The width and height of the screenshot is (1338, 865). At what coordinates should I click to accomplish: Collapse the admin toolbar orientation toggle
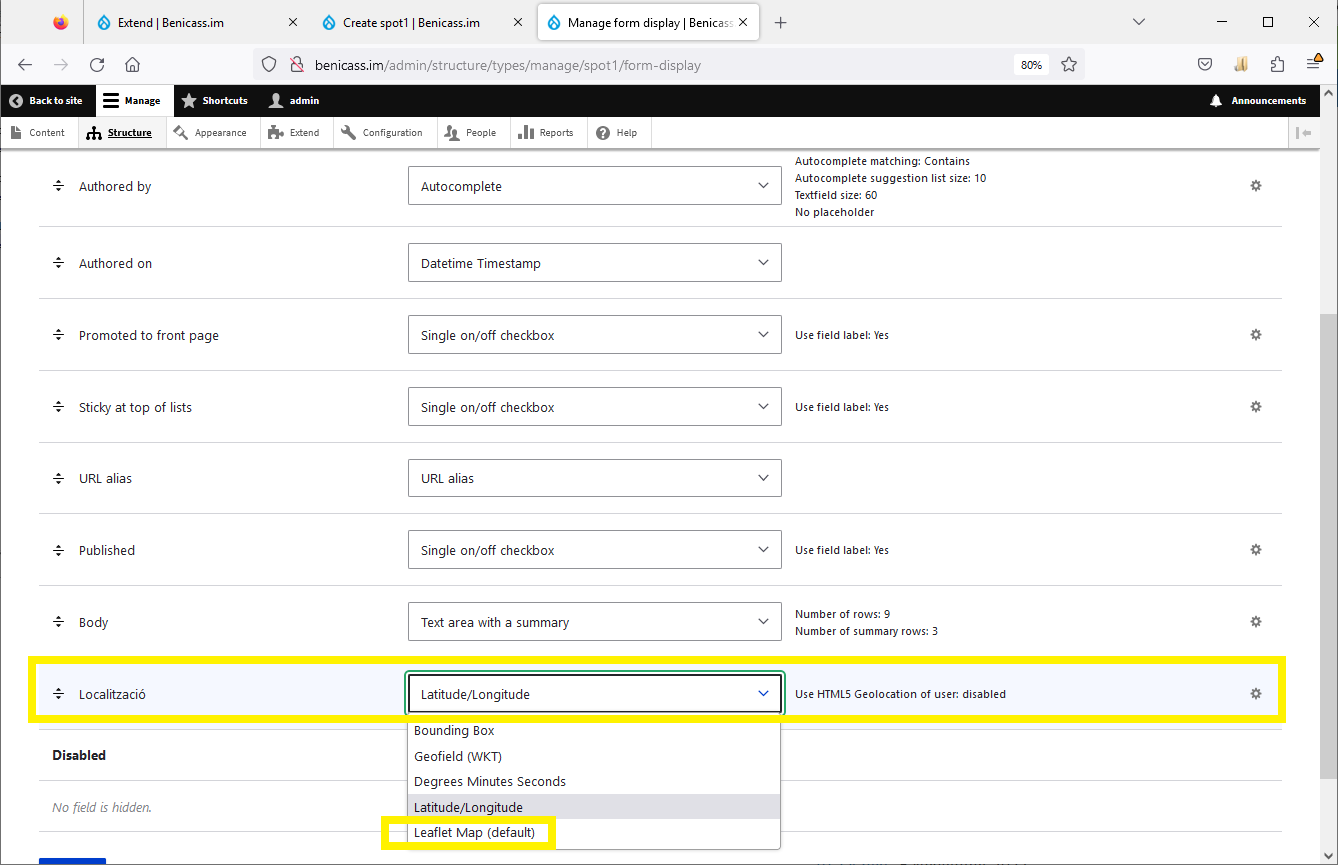pos(1303,133)
